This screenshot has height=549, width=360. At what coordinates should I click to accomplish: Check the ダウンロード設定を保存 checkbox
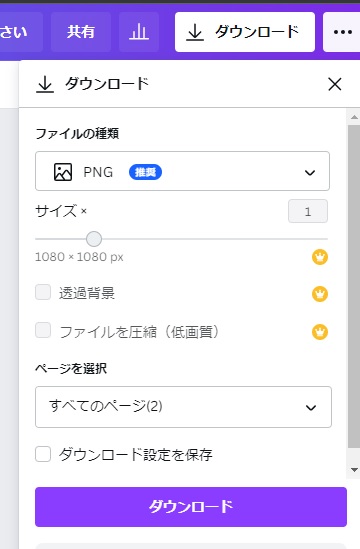tap(43, 454)
